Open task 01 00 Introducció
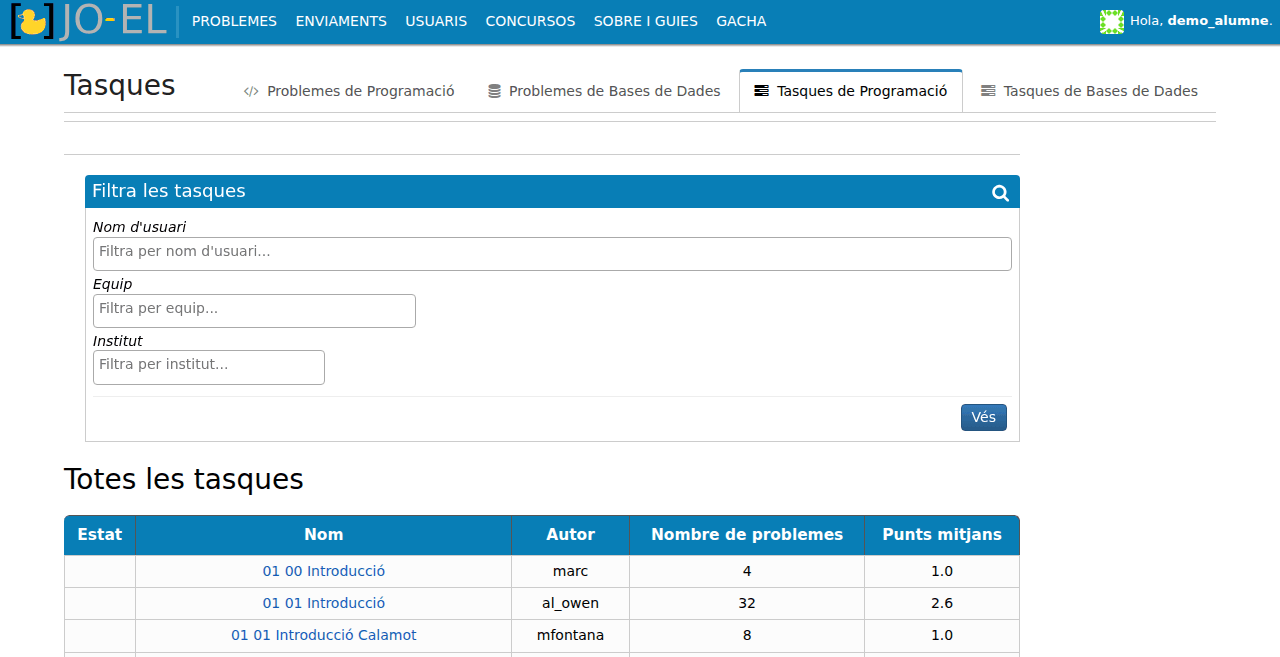1280x657 pixels. coord(324,571)
